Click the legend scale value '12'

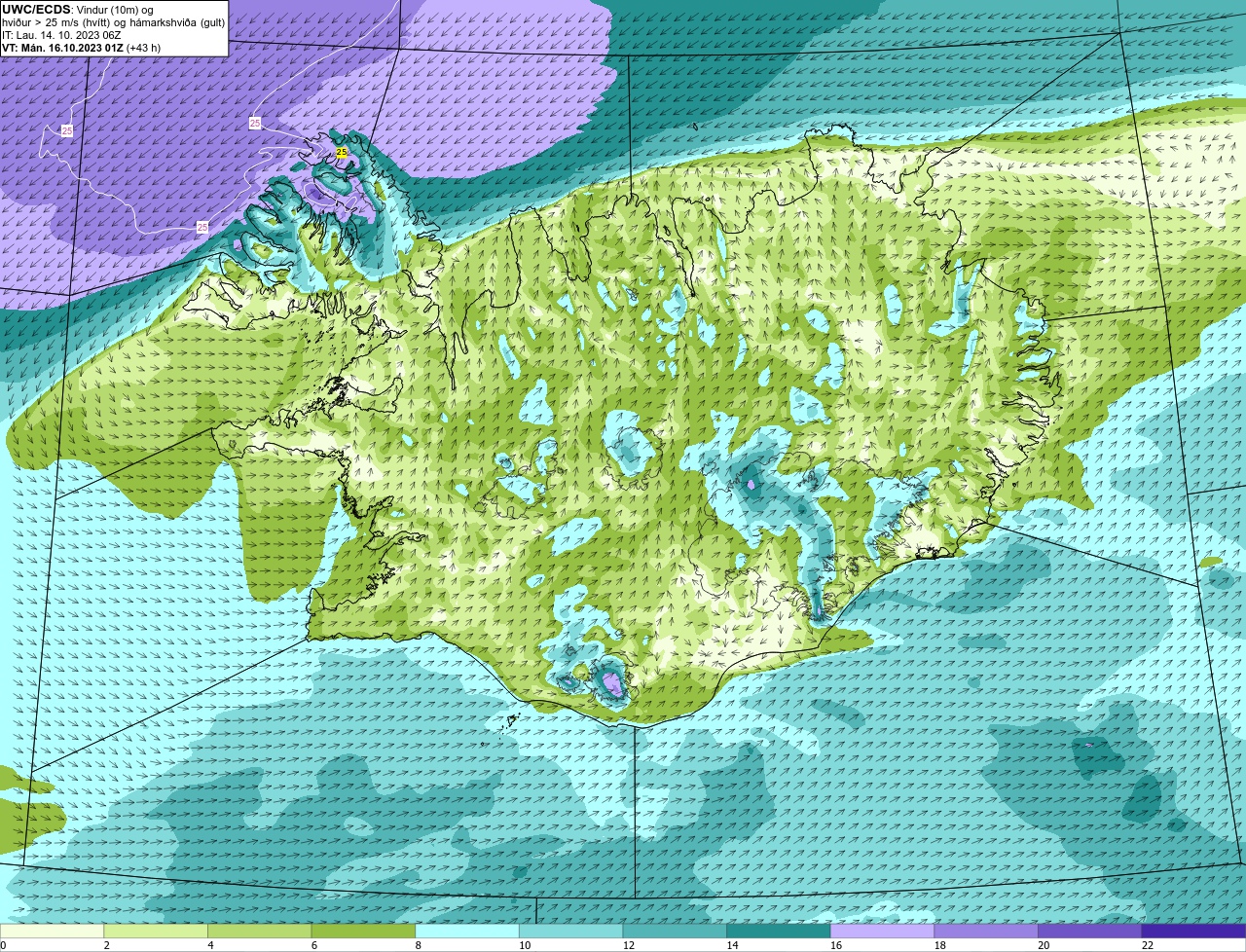click(629, 945)
